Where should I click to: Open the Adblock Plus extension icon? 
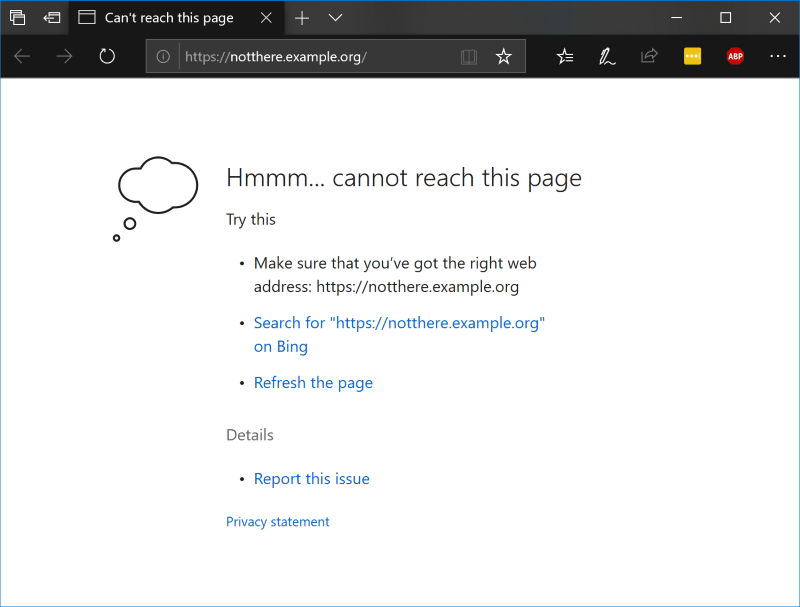point(735,56)
